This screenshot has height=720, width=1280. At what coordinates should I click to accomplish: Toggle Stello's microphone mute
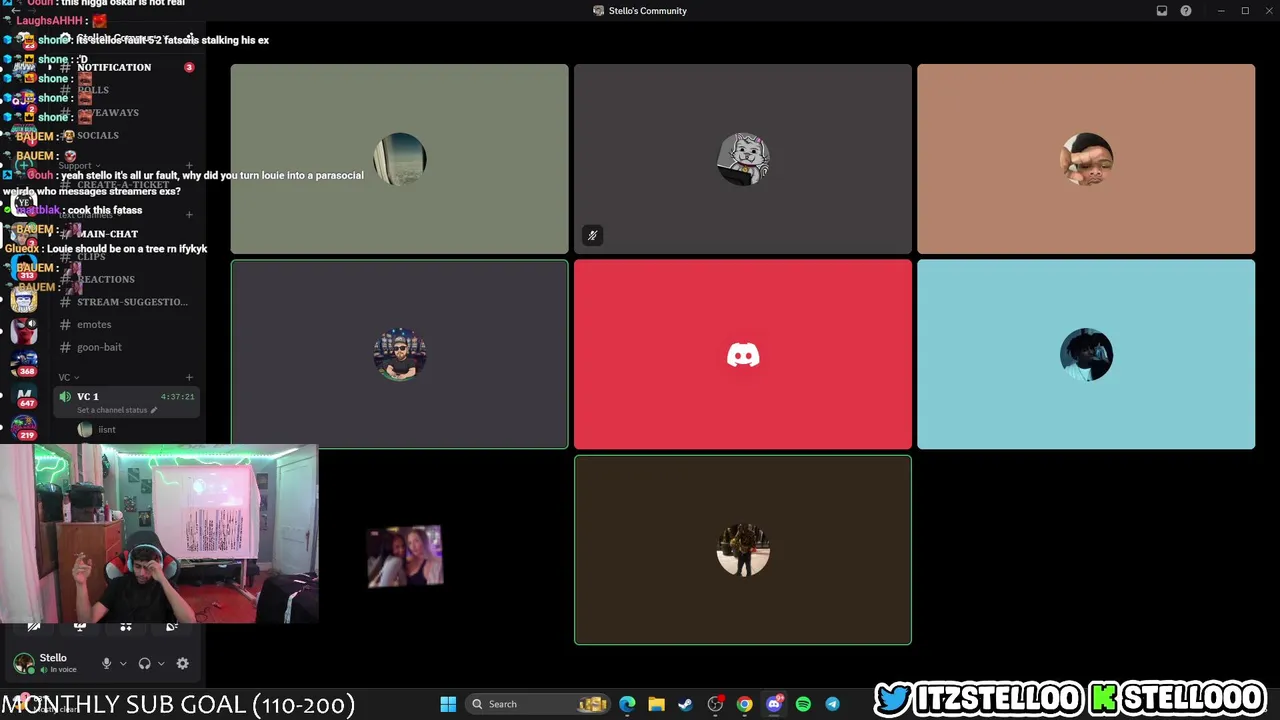(107, 663)
